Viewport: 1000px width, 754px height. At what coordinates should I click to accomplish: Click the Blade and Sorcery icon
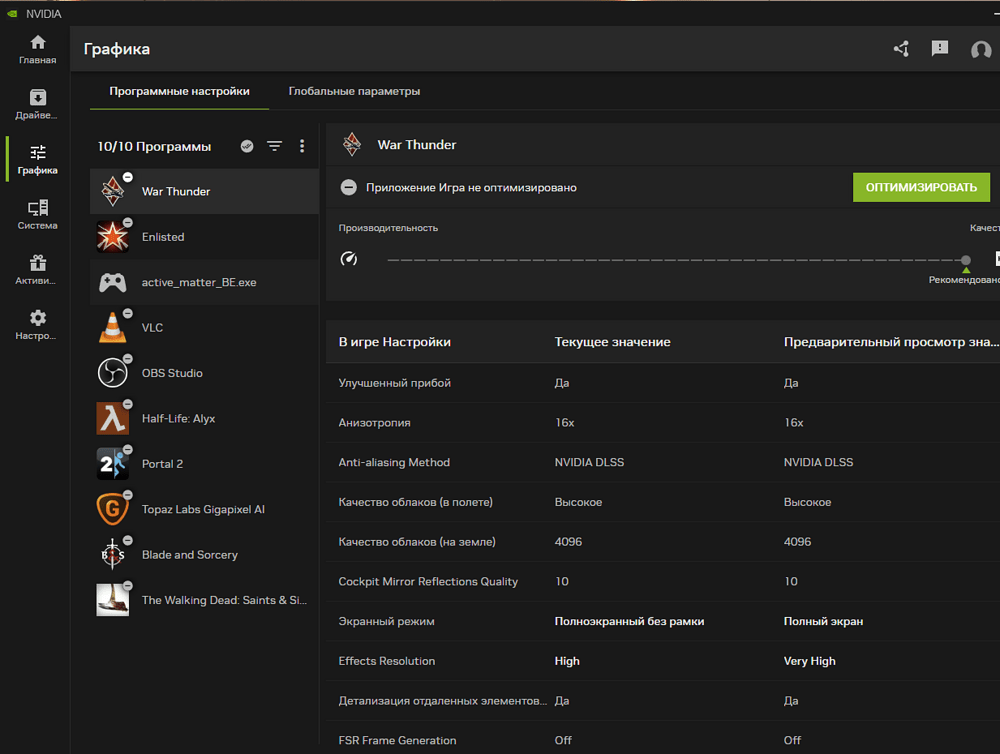[112, 555]
